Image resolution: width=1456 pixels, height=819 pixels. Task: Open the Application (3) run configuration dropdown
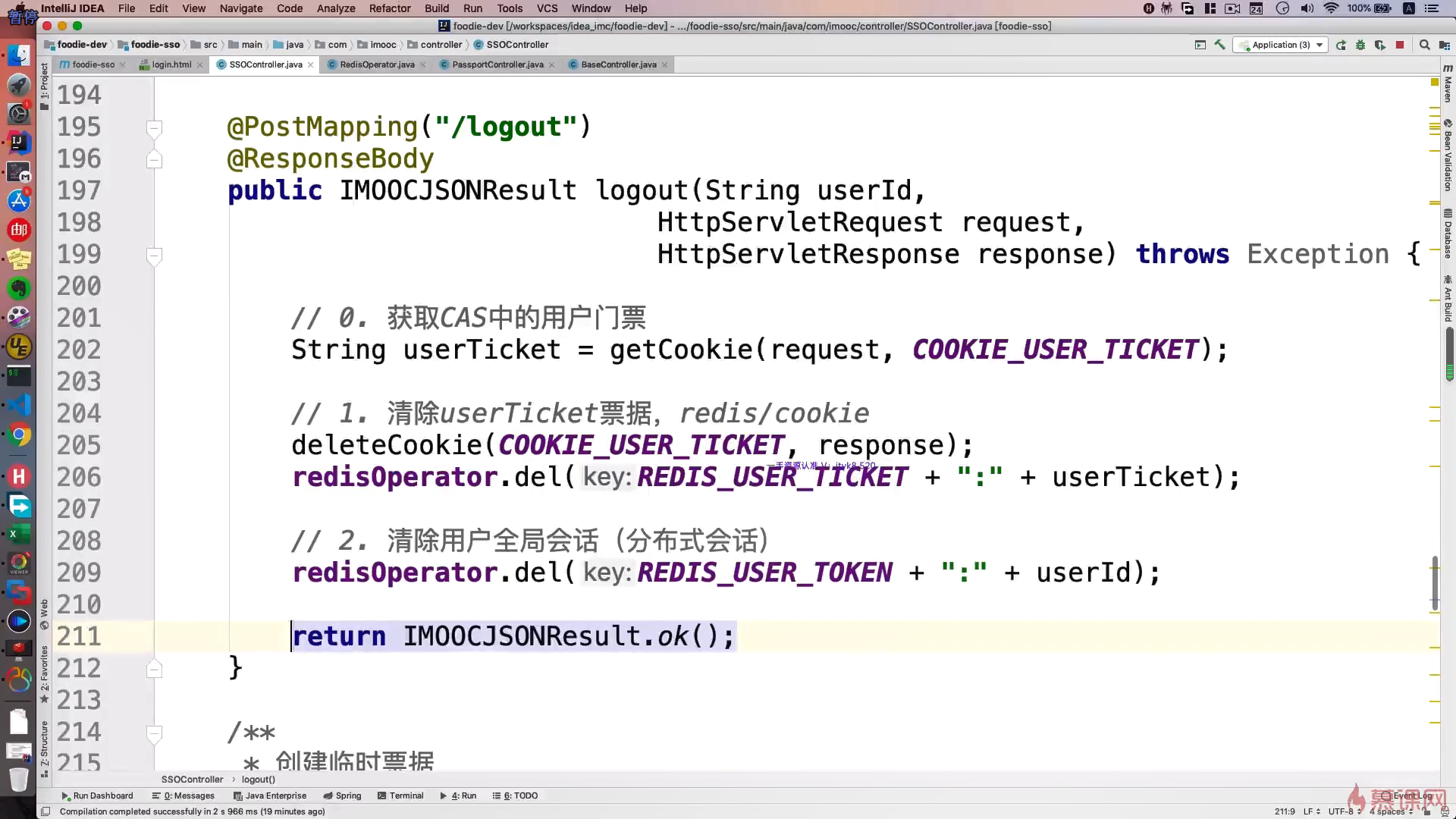[x=1280, y=45]
